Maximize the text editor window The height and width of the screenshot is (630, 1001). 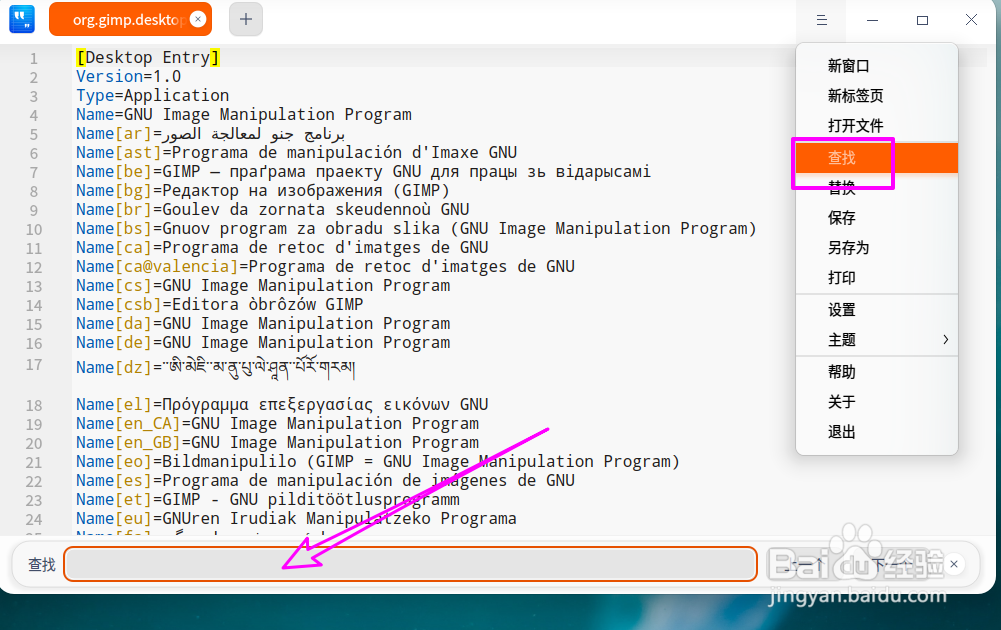coord(922,20)
